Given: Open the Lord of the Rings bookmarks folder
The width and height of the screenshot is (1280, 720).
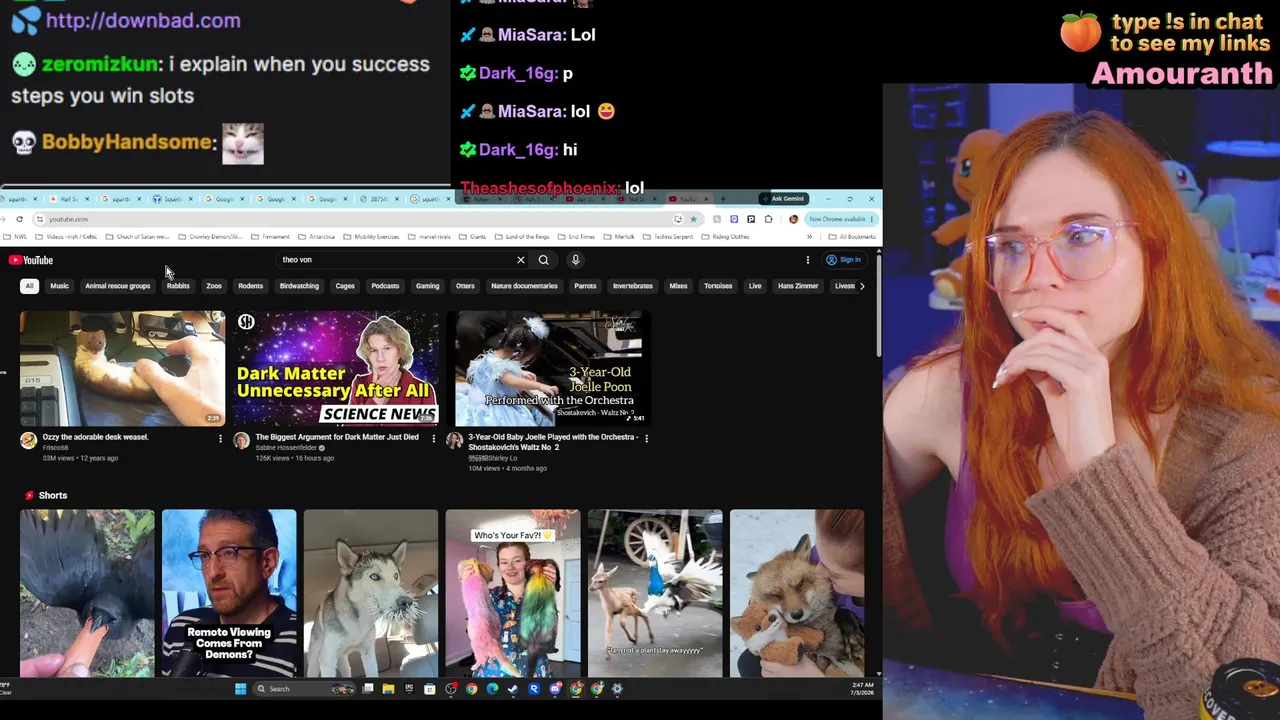Looking at the screenshot, I should pos(523,237).
